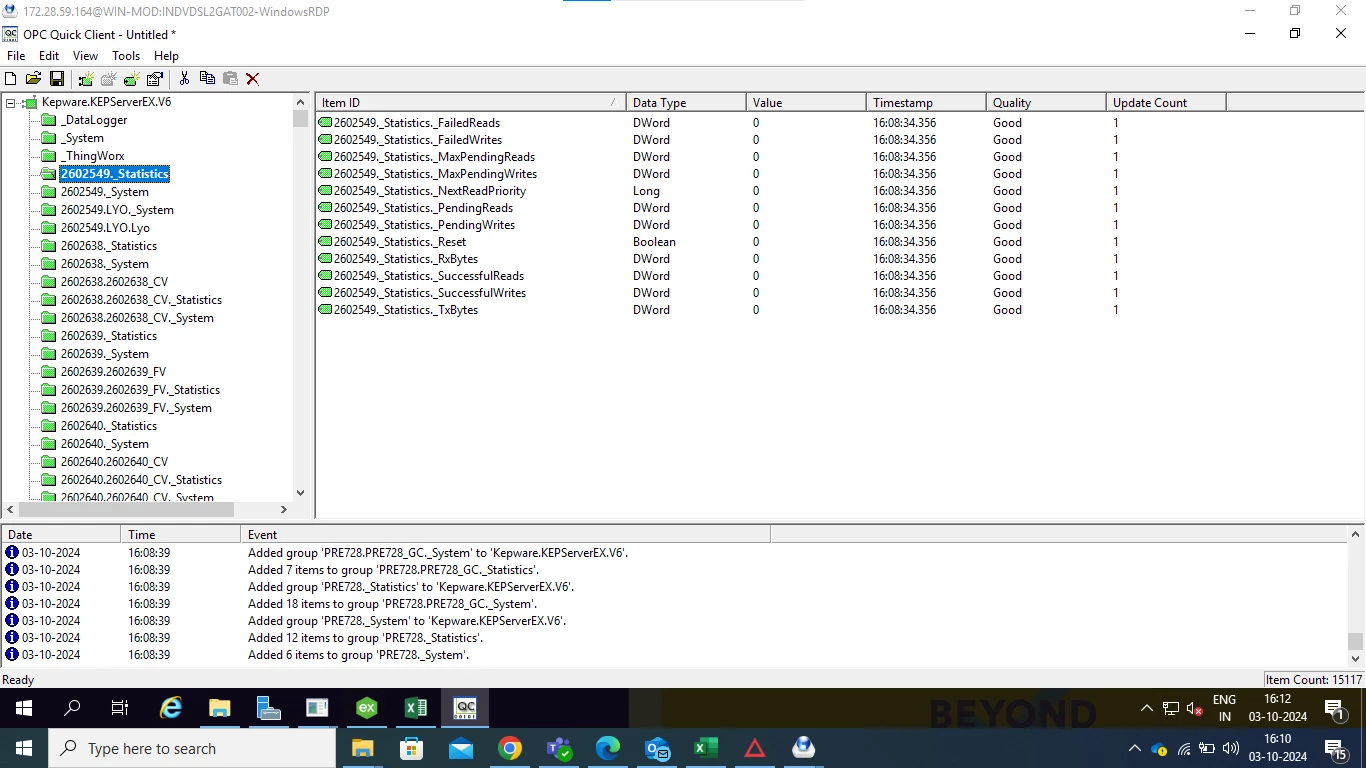Show hidden icons in the remote system tray
This screenshot has height=768, width=1366.
[1146, 708]
